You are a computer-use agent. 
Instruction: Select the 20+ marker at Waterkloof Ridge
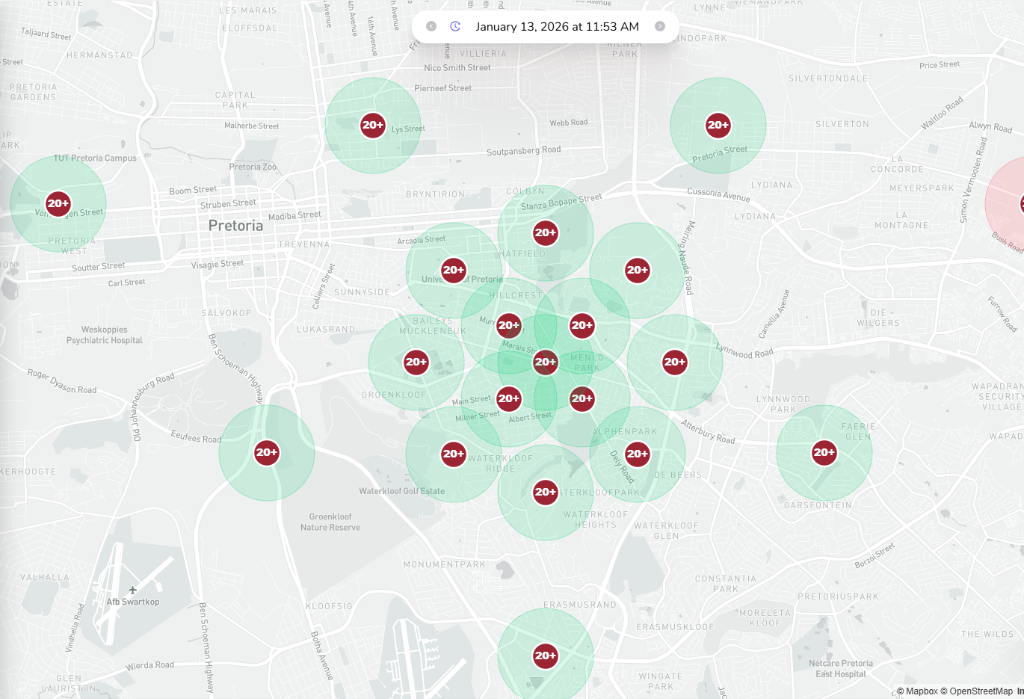click(453, 454)
